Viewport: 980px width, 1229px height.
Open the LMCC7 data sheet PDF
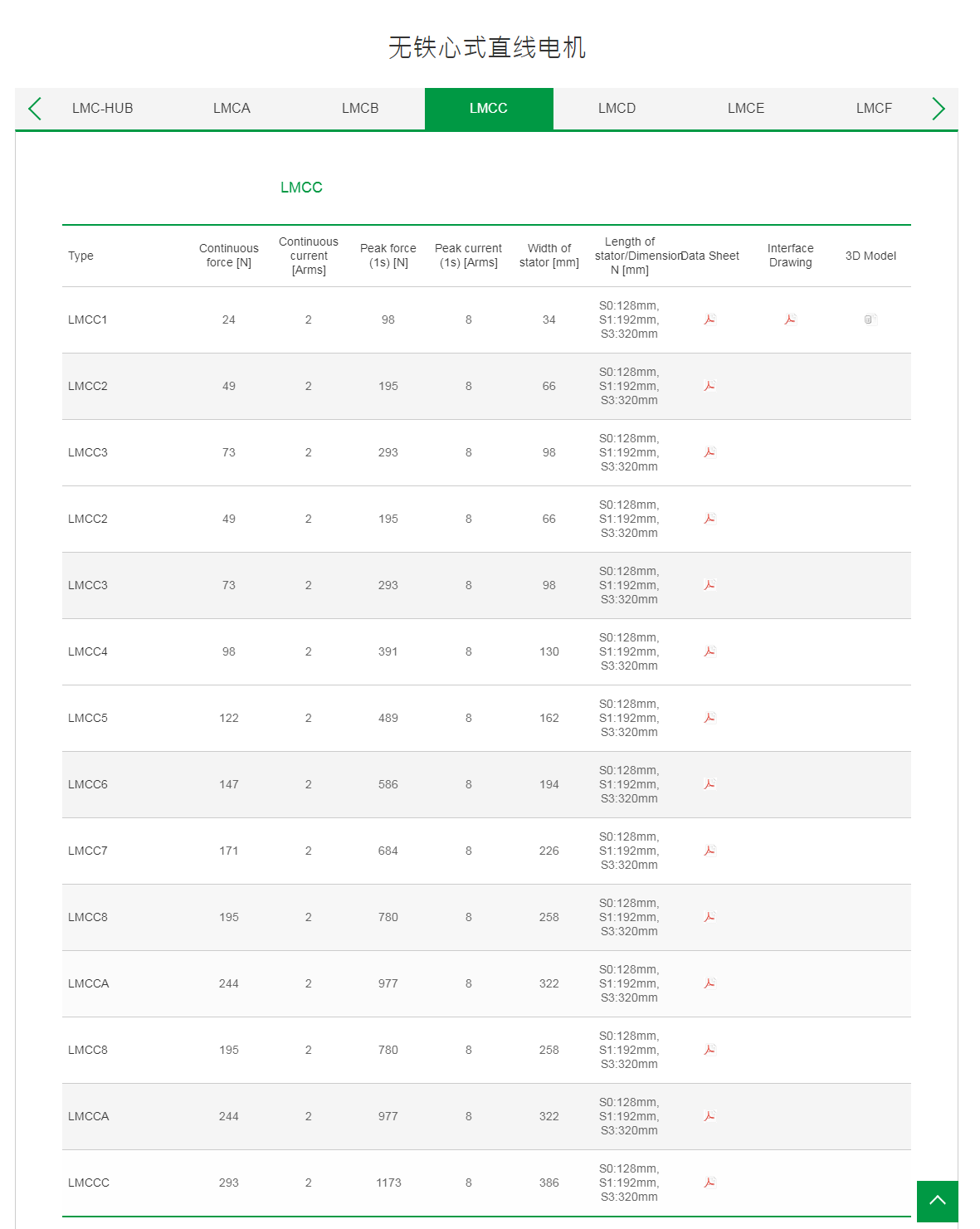tap(709, 851)
